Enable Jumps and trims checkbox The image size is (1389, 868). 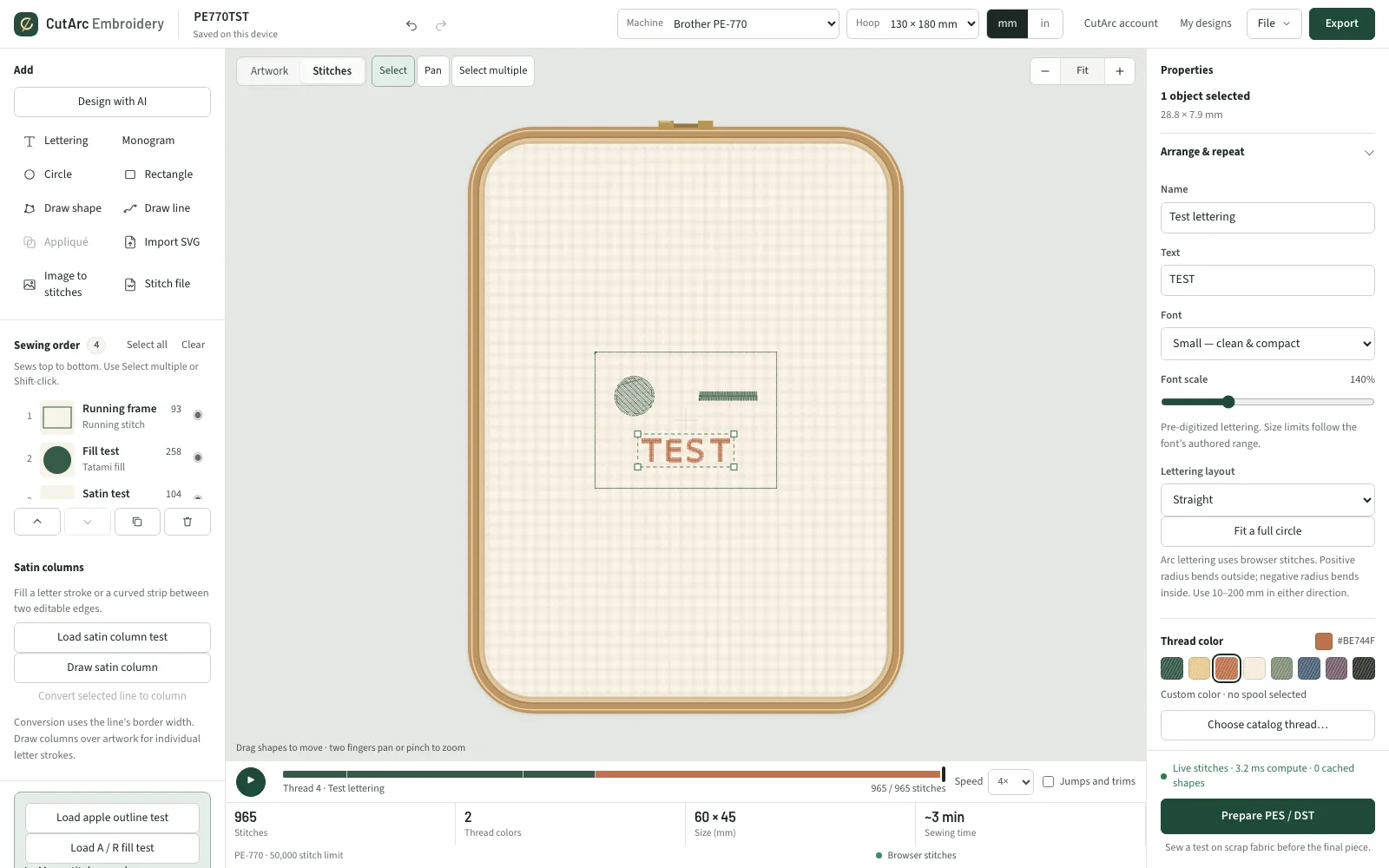1048,781
